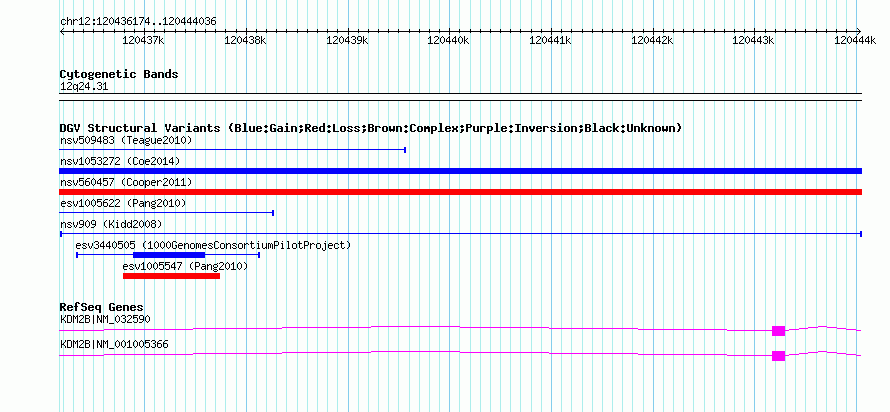Open the KDM2B|NM_032590 transcript label

pos(106,319)
